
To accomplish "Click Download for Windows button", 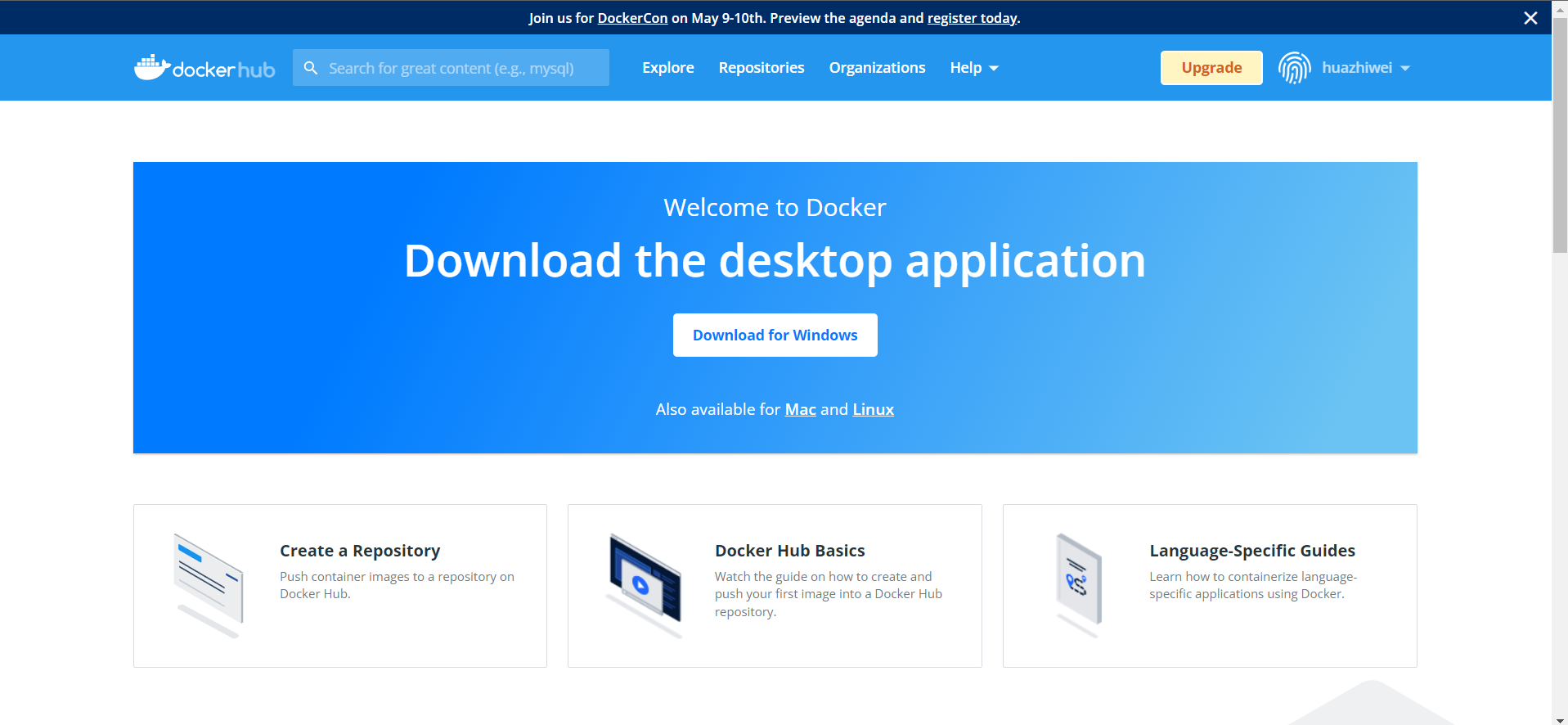I will click(775, 335).
